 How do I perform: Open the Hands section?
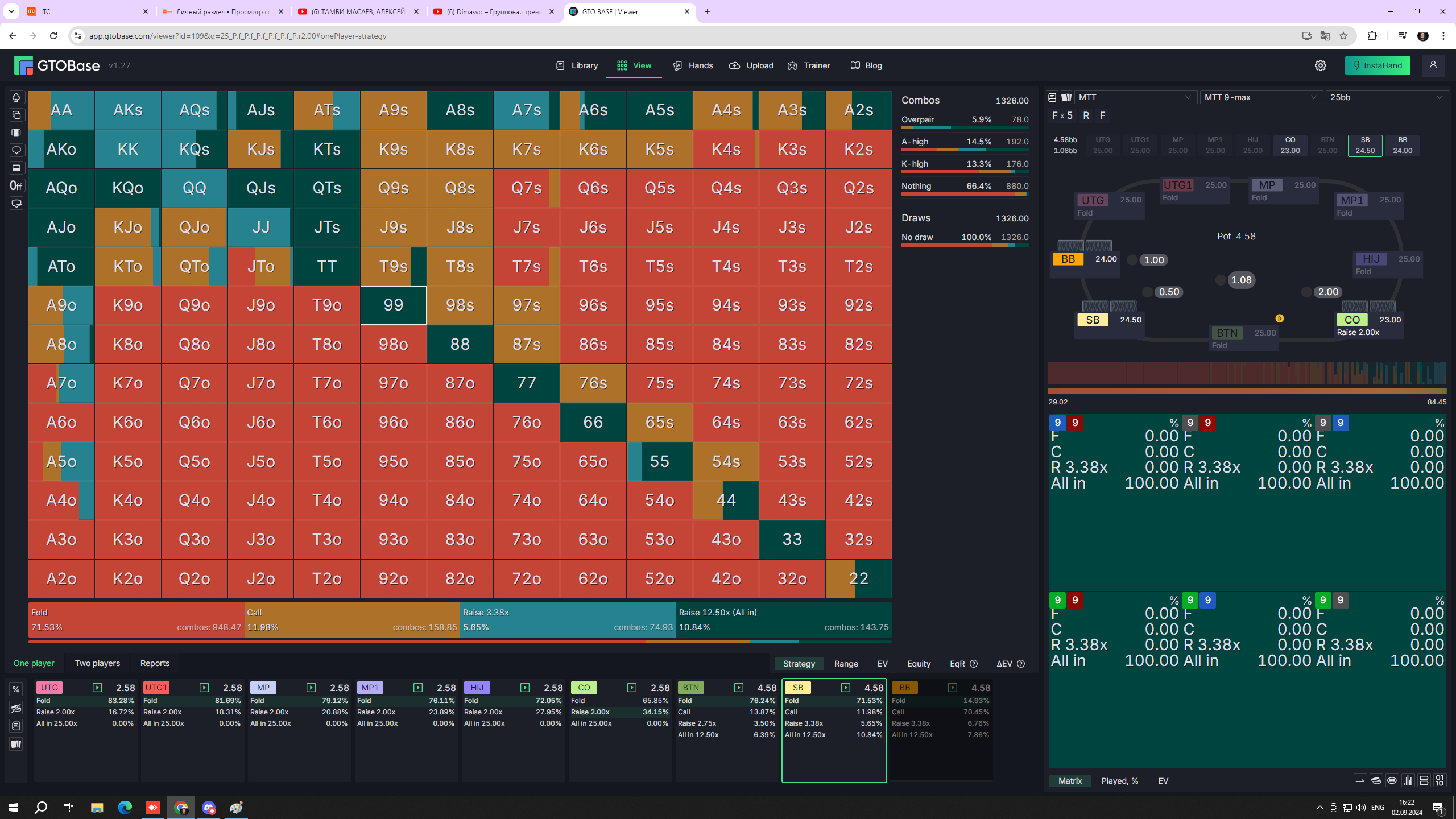693,65
